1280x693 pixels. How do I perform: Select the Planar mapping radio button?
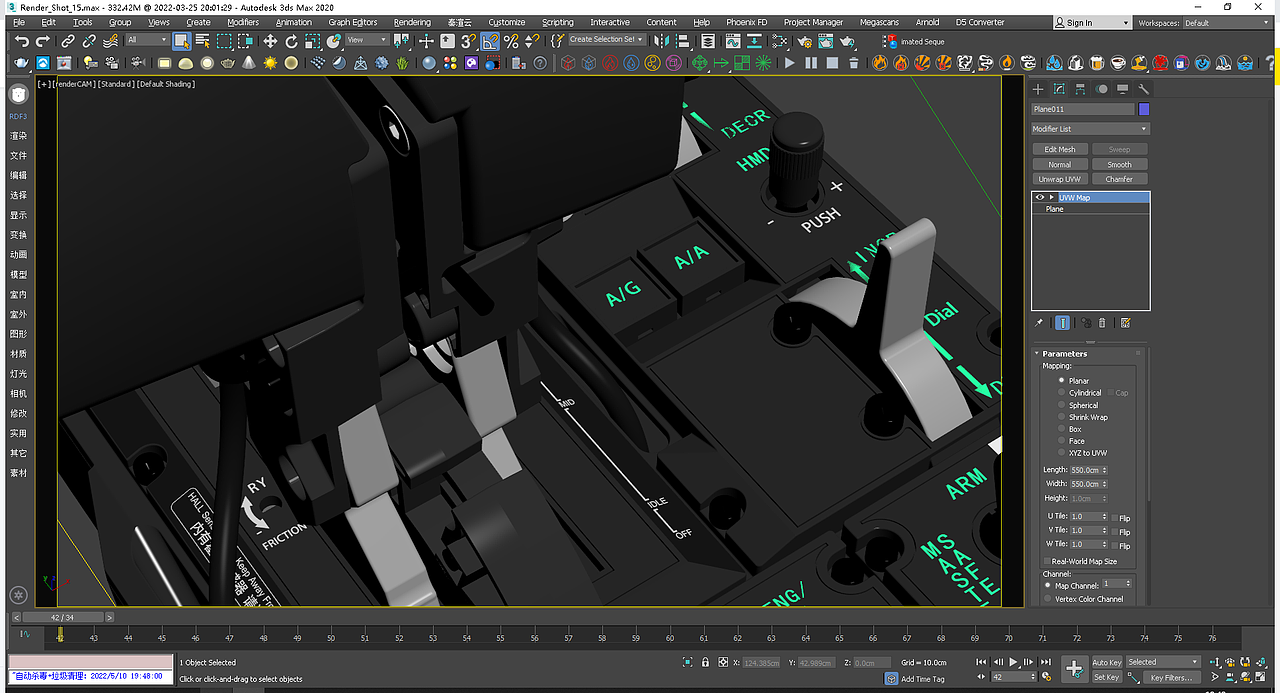click(1062, 381)
